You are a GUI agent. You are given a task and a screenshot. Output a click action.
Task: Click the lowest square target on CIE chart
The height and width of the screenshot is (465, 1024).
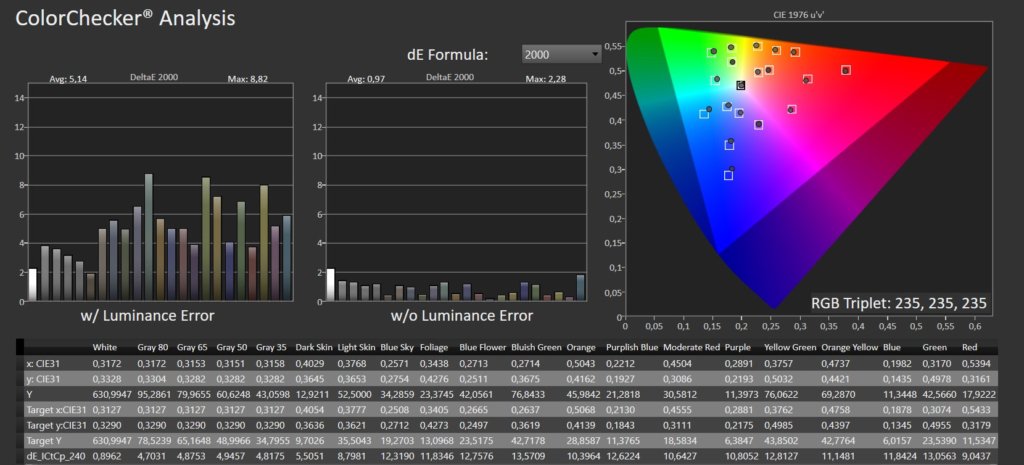coord(728,176)
